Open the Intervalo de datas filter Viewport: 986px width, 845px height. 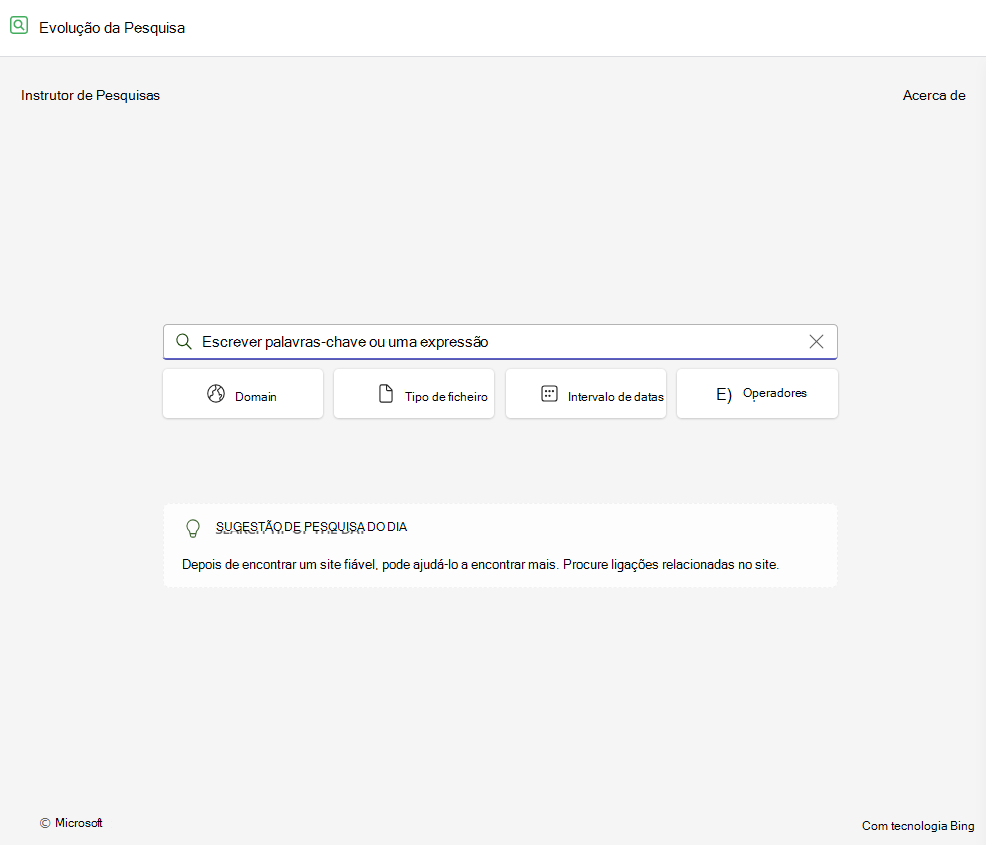point(585,394)
